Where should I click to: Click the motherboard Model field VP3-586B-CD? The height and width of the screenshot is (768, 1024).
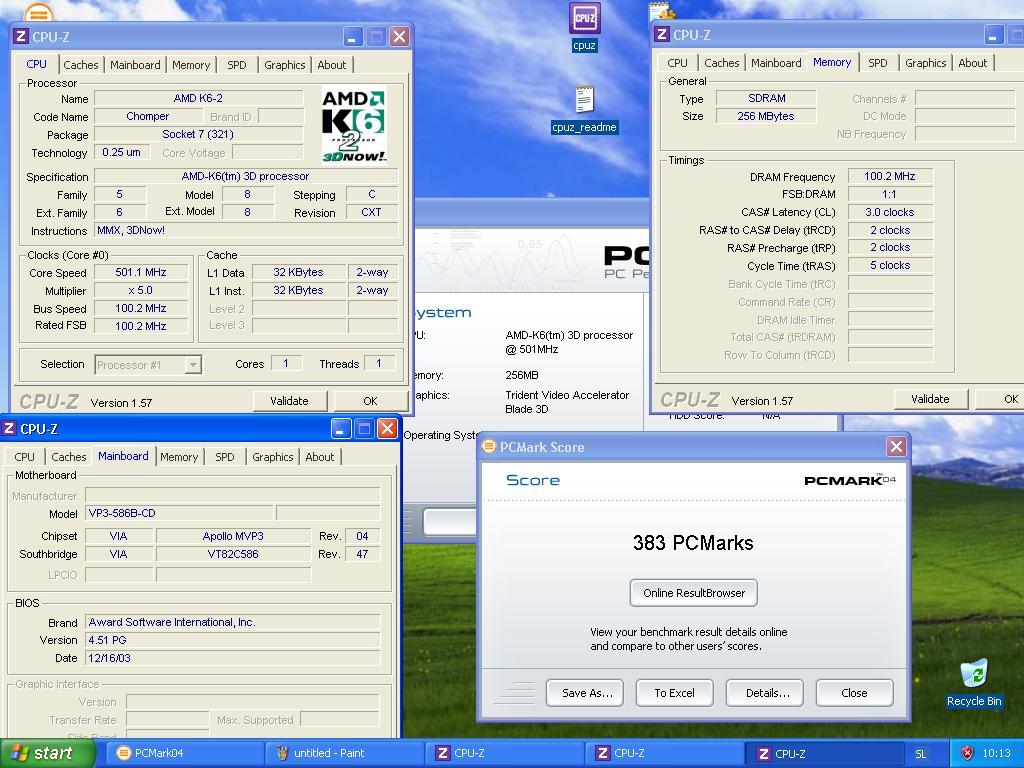(180, 513)
